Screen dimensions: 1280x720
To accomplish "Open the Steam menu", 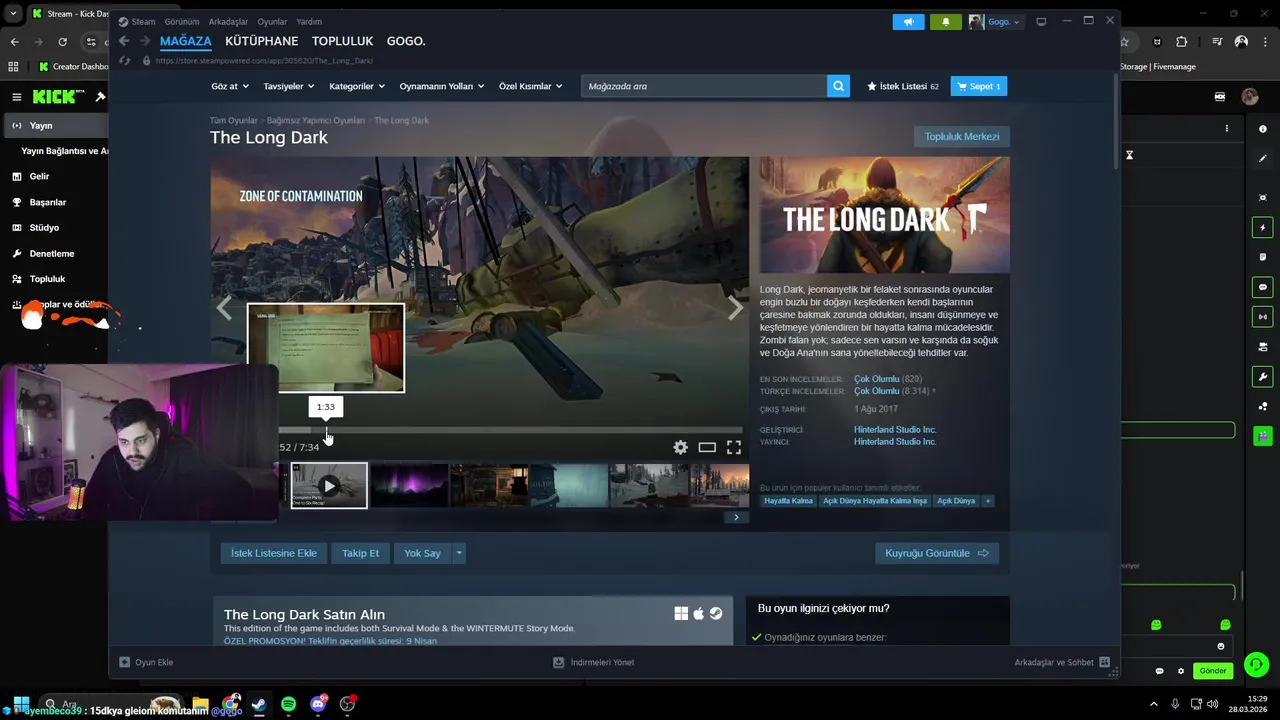I will [x=143, y=21].
